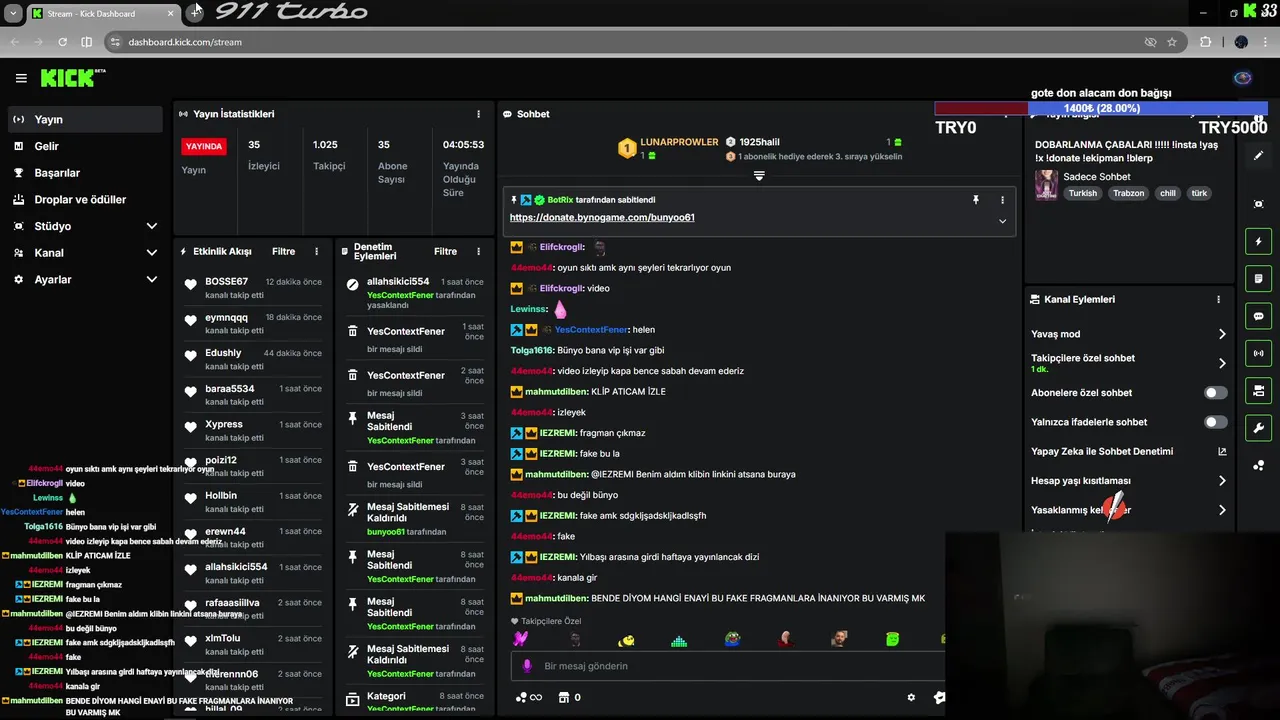Viewport: 1280px width, 720px height.
Task: Reload the page with the browser refresh button
Action: pos(62,42)
